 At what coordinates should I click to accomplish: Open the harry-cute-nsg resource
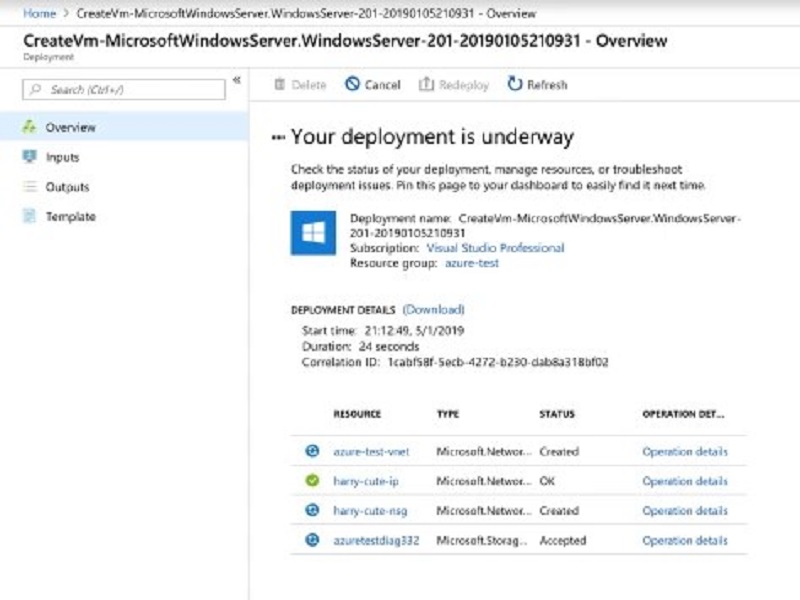(x=370, y=511)
